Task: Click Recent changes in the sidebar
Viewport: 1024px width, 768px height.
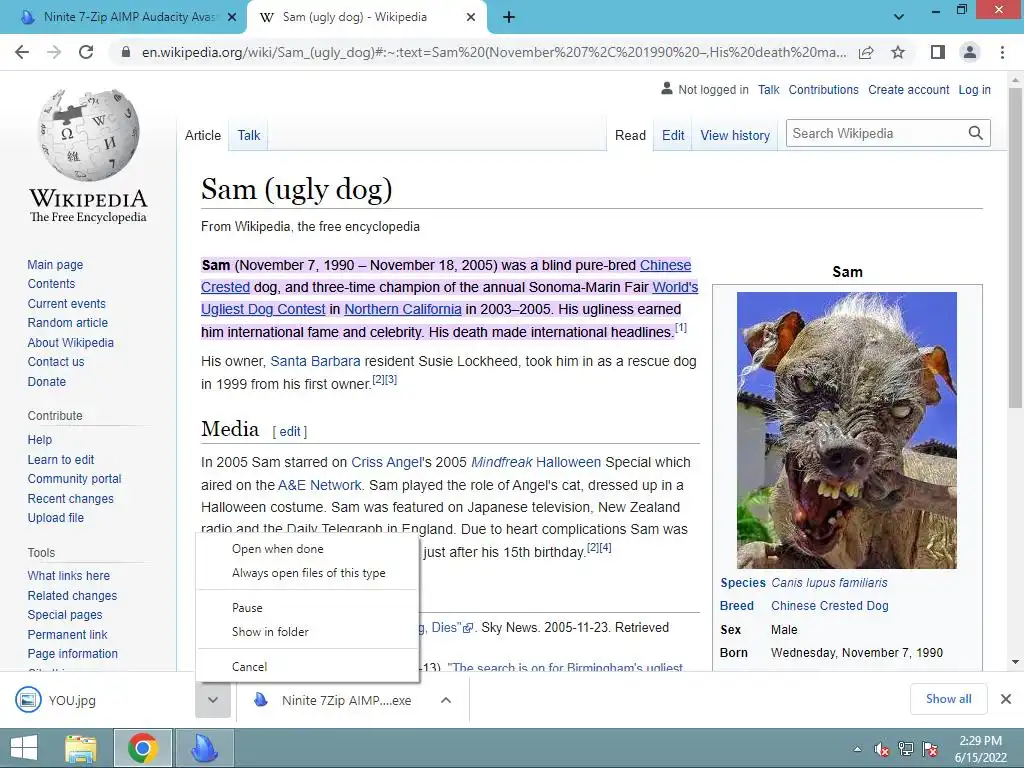Action: click(71, 499)
